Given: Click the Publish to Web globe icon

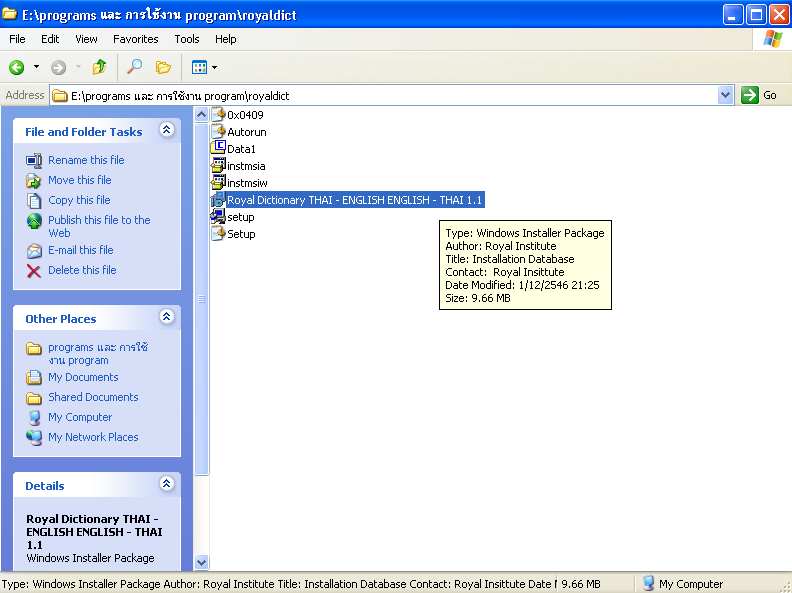Looking at the screenshot, I should click(34, 221).
